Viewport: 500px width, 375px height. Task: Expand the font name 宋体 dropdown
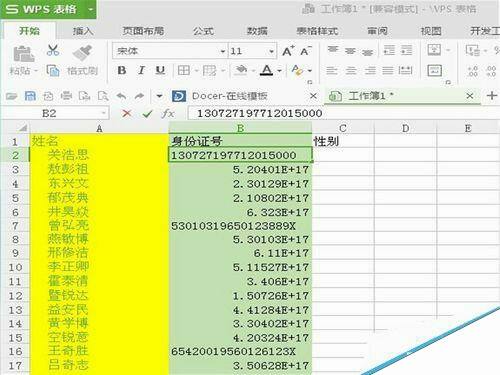pos(223,51)
